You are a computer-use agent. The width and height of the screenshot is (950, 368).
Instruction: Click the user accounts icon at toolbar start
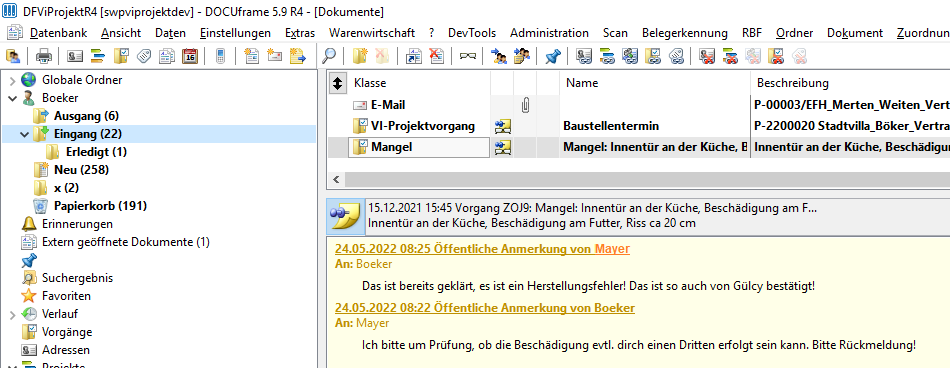click(x=13, y=57)
